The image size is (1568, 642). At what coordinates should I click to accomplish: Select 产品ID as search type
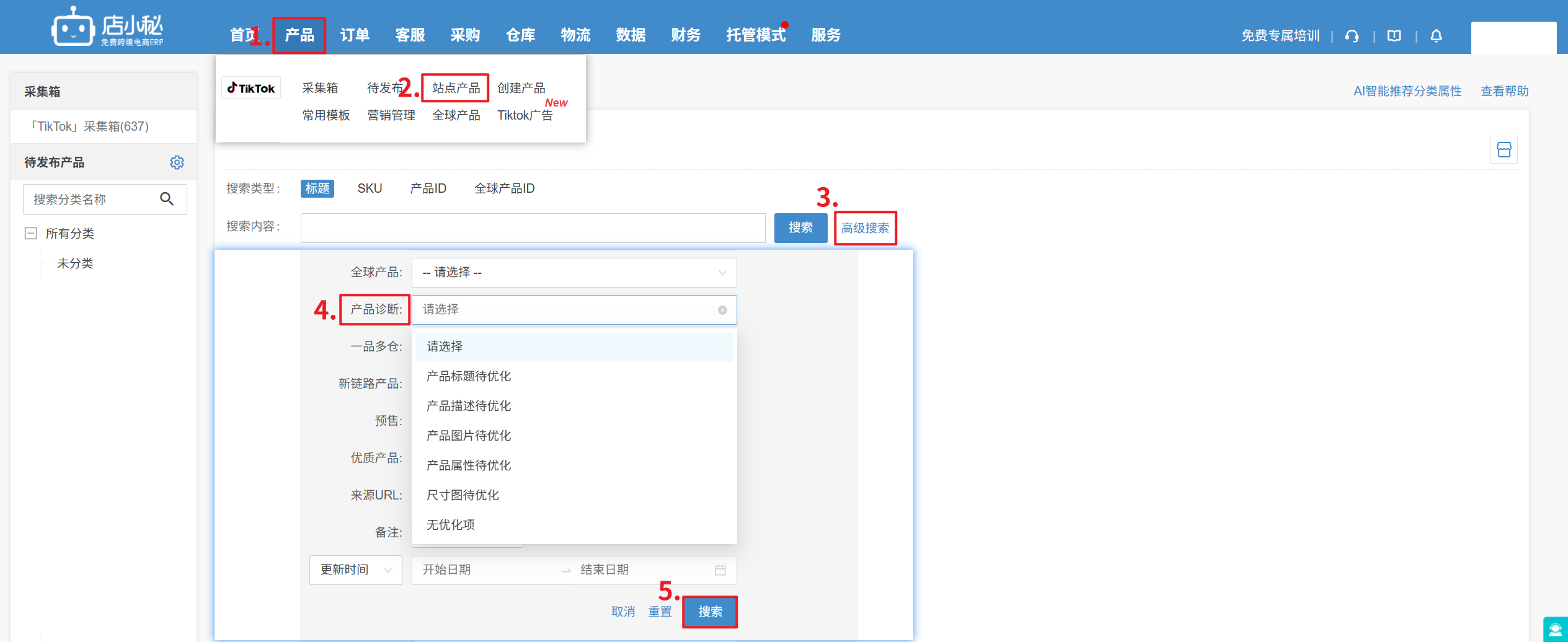pyautogui.click(x=428, y=188)
